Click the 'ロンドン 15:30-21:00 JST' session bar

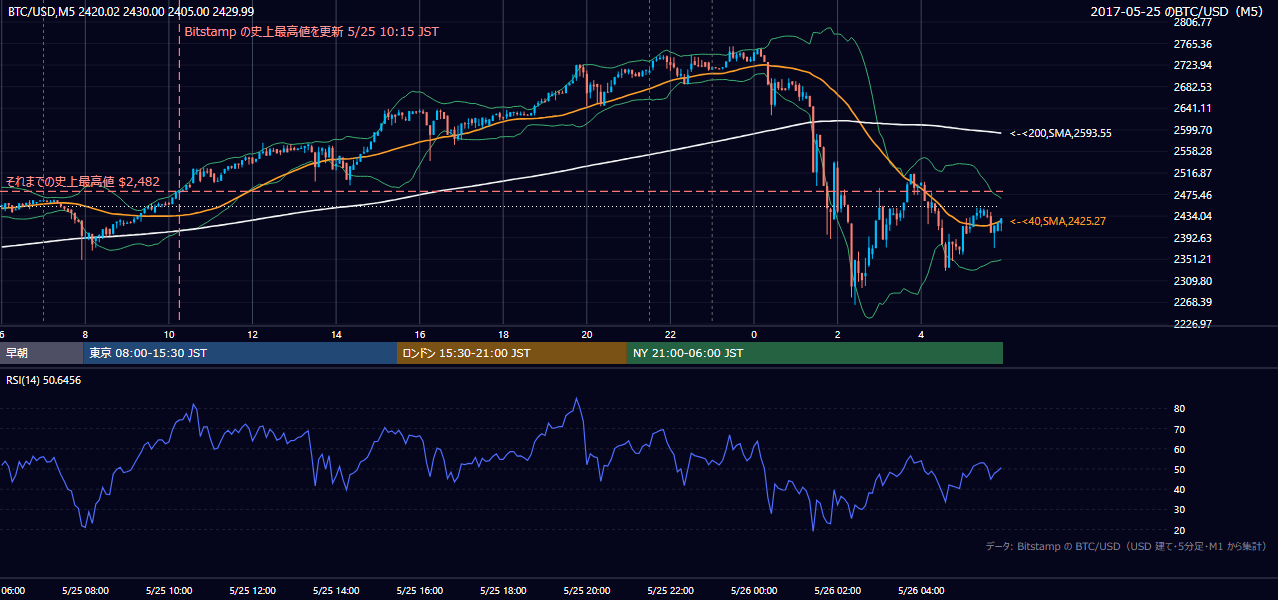click(x=512, y=353)
